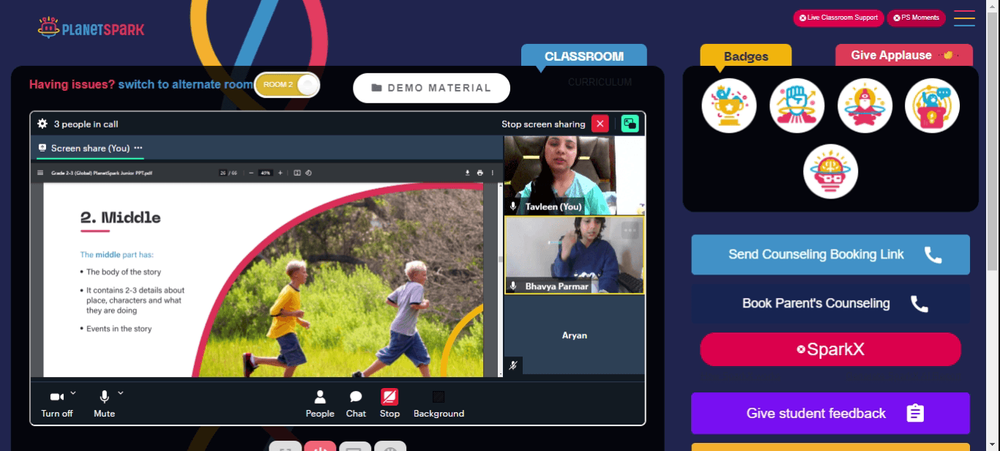This screenshot has width=1000, height=451.
Task: Expand microphone options chevron
Action: (121, 392)
